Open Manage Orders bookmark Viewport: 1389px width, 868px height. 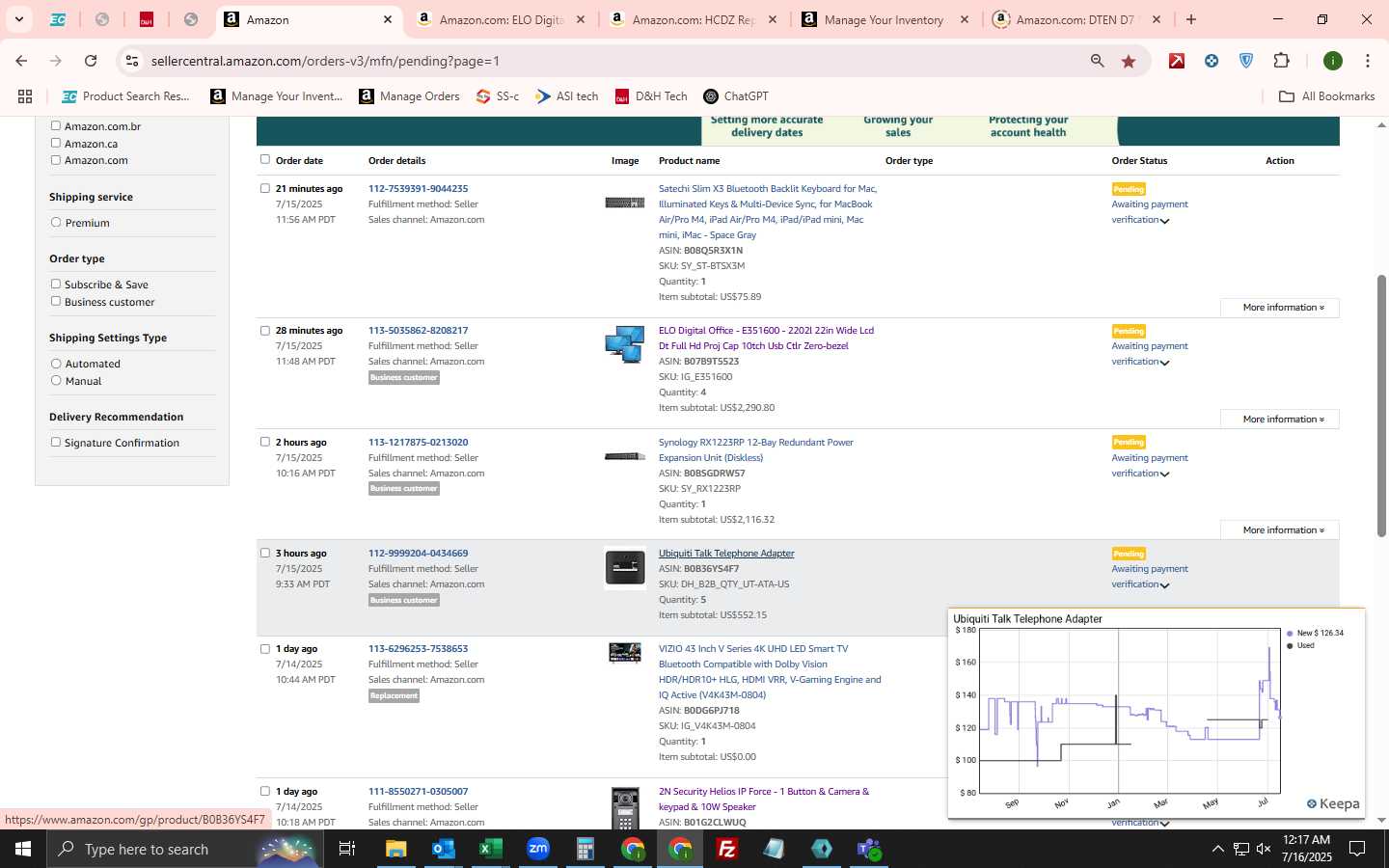pyautogui.click(x=409, y=96)
